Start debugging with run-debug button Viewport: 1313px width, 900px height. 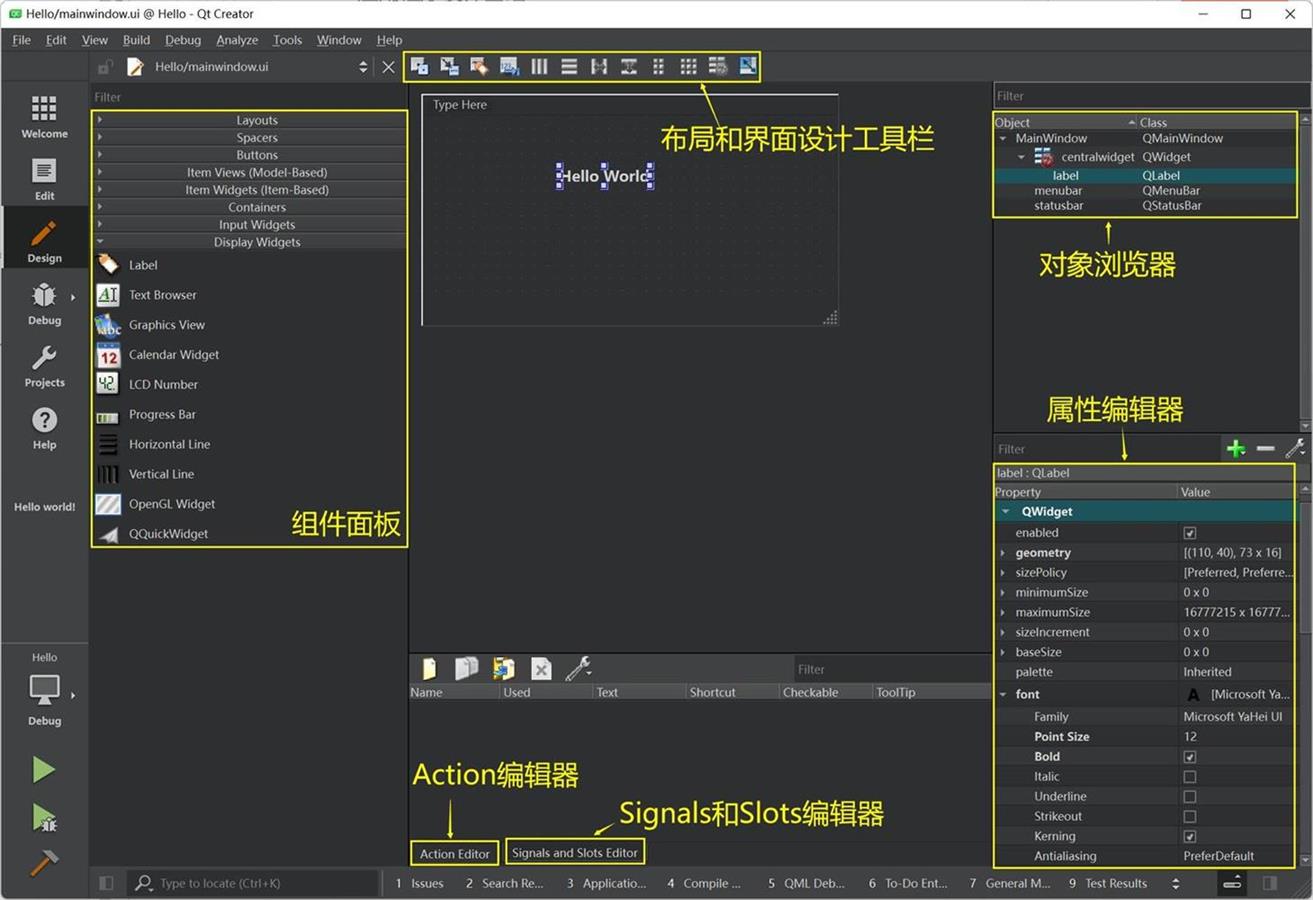(x=43, y=817)
